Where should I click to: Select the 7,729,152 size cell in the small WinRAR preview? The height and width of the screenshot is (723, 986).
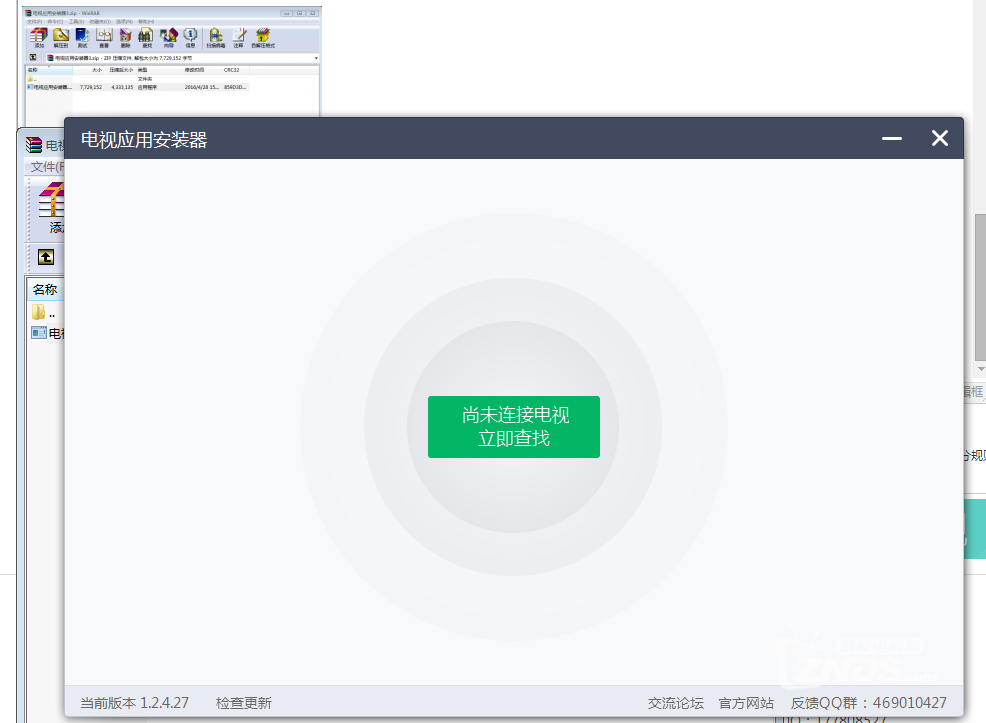91,87
